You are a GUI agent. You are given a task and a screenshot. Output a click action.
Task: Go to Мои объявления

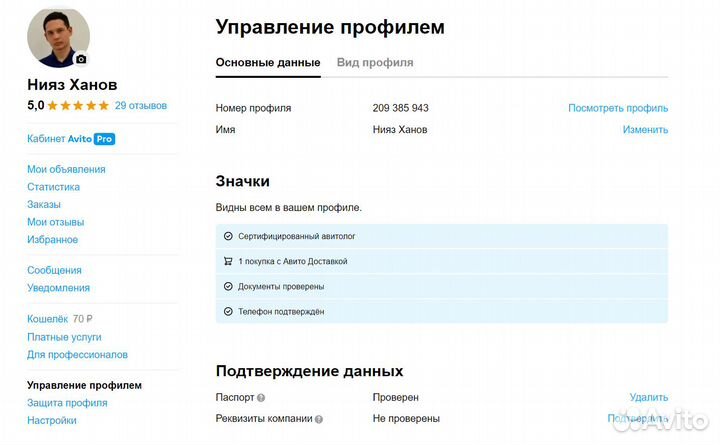66,169
